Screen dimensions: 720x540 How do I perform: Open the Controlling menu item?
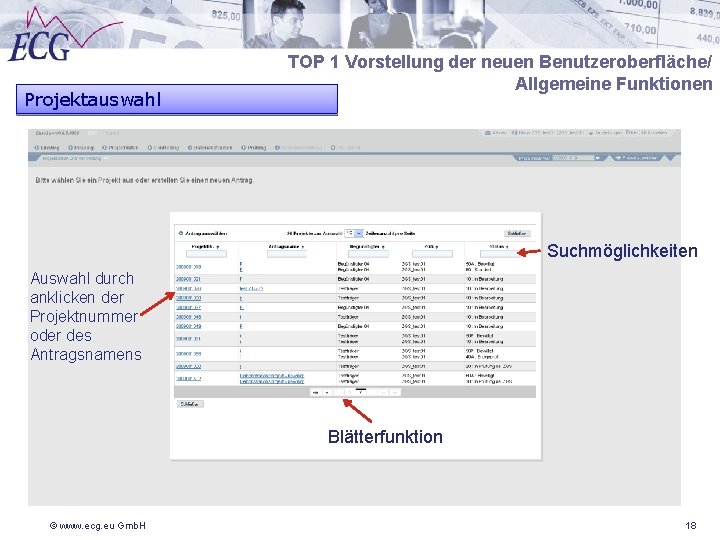[163, 148]
